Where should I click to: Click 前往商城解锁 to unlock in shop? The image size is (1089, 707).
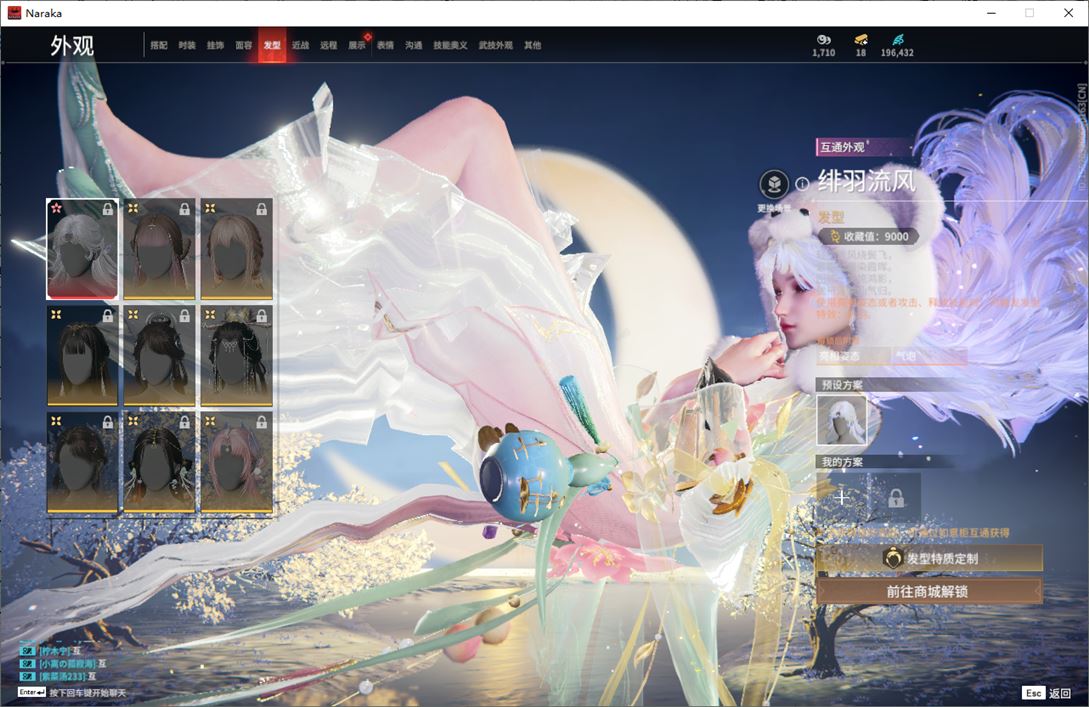tap(929, 591)
